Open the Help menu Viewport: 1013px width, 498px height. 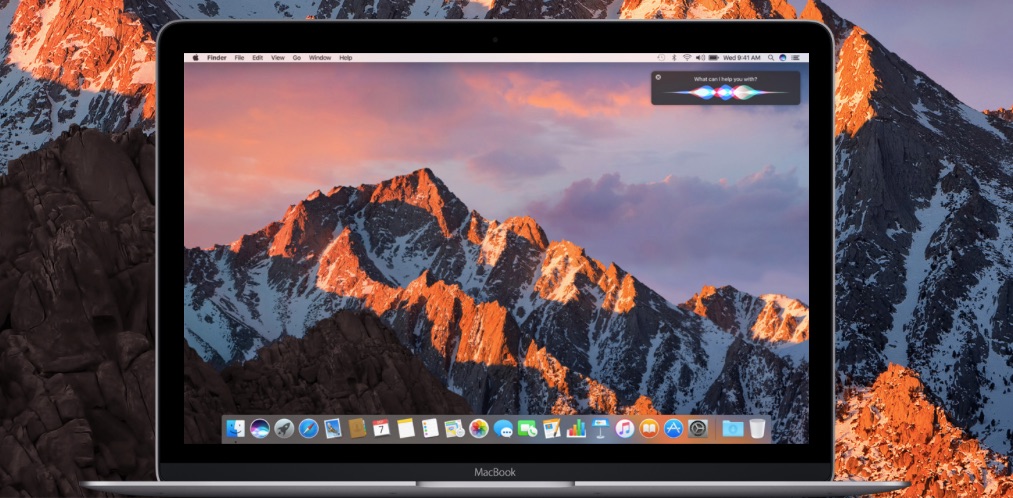click(346, 58)
